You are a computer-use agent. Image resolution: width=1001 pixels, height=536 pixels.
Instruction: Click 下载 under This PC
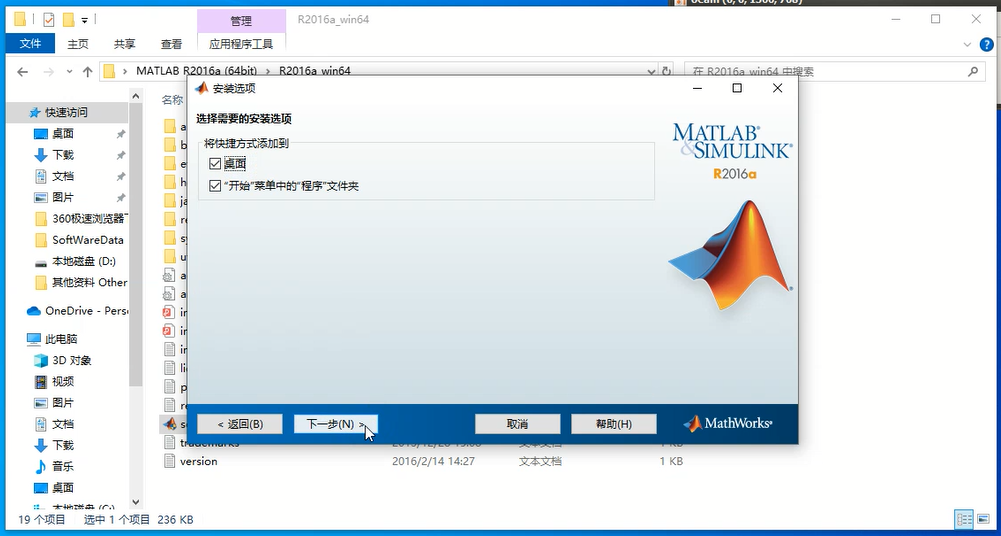63,445
